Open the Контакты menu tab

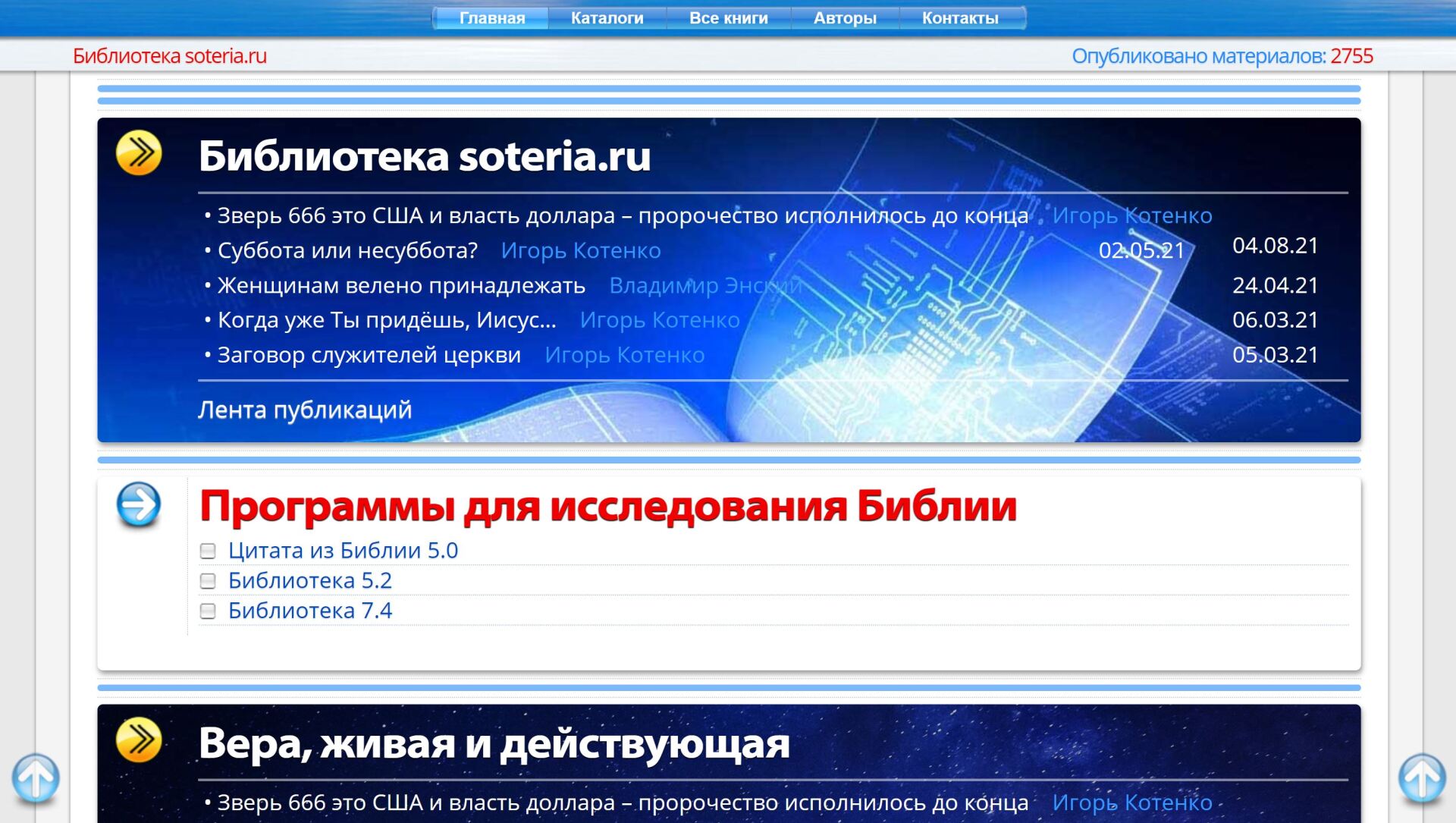tap(960, 18)
